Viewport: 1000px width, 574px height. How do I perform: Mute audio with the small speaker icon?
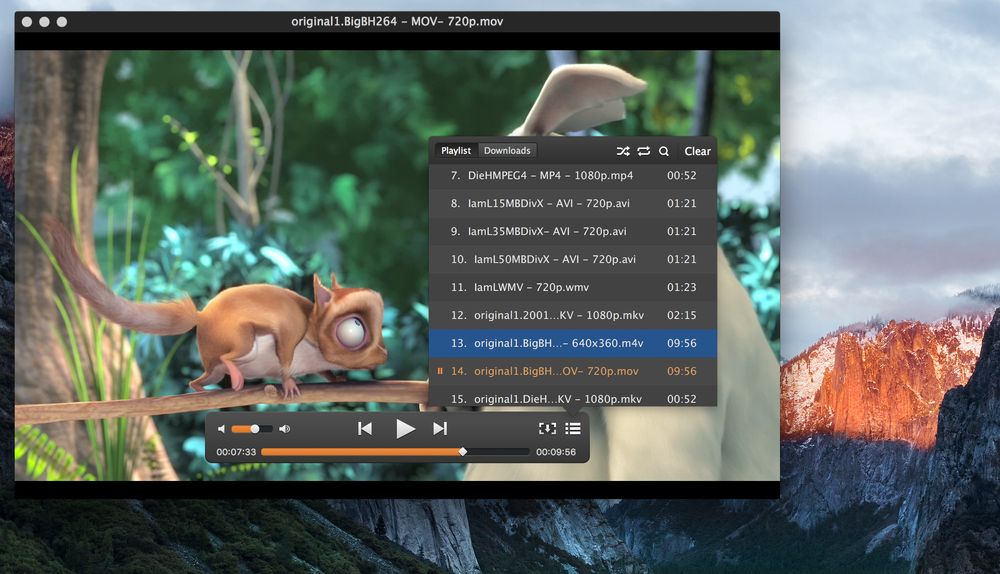[x=221, y=429]
